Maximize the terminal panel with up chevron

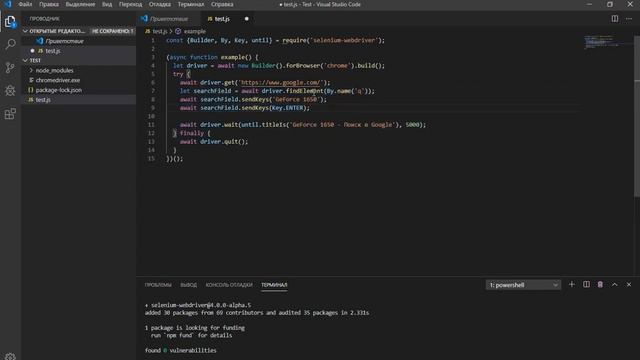coord(614,284)
